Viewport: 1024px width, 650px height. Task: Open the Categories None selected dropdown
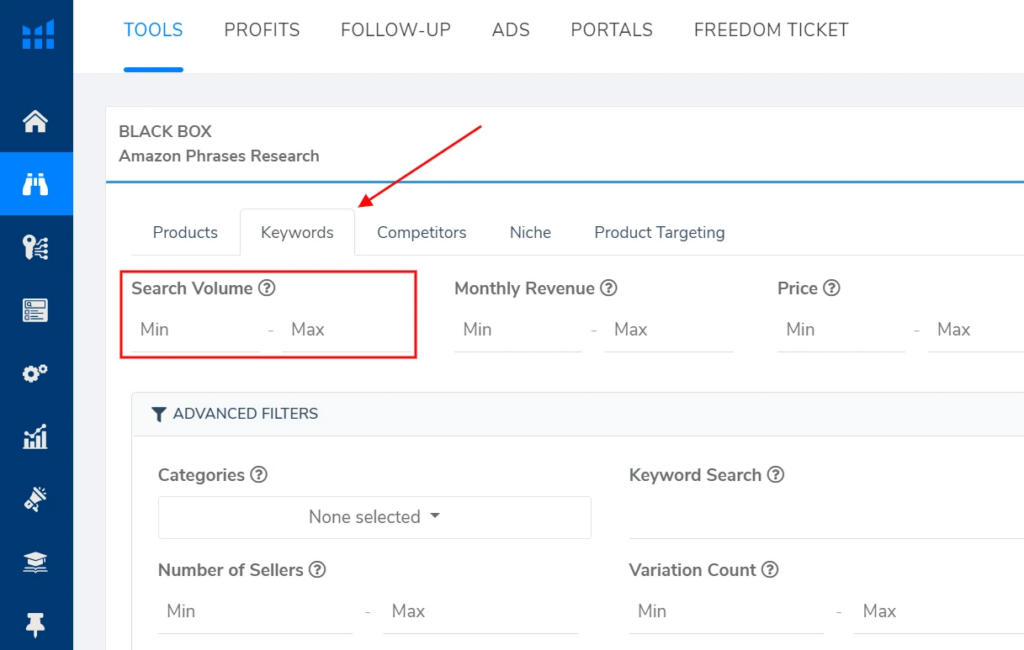[x=375, y=517]
